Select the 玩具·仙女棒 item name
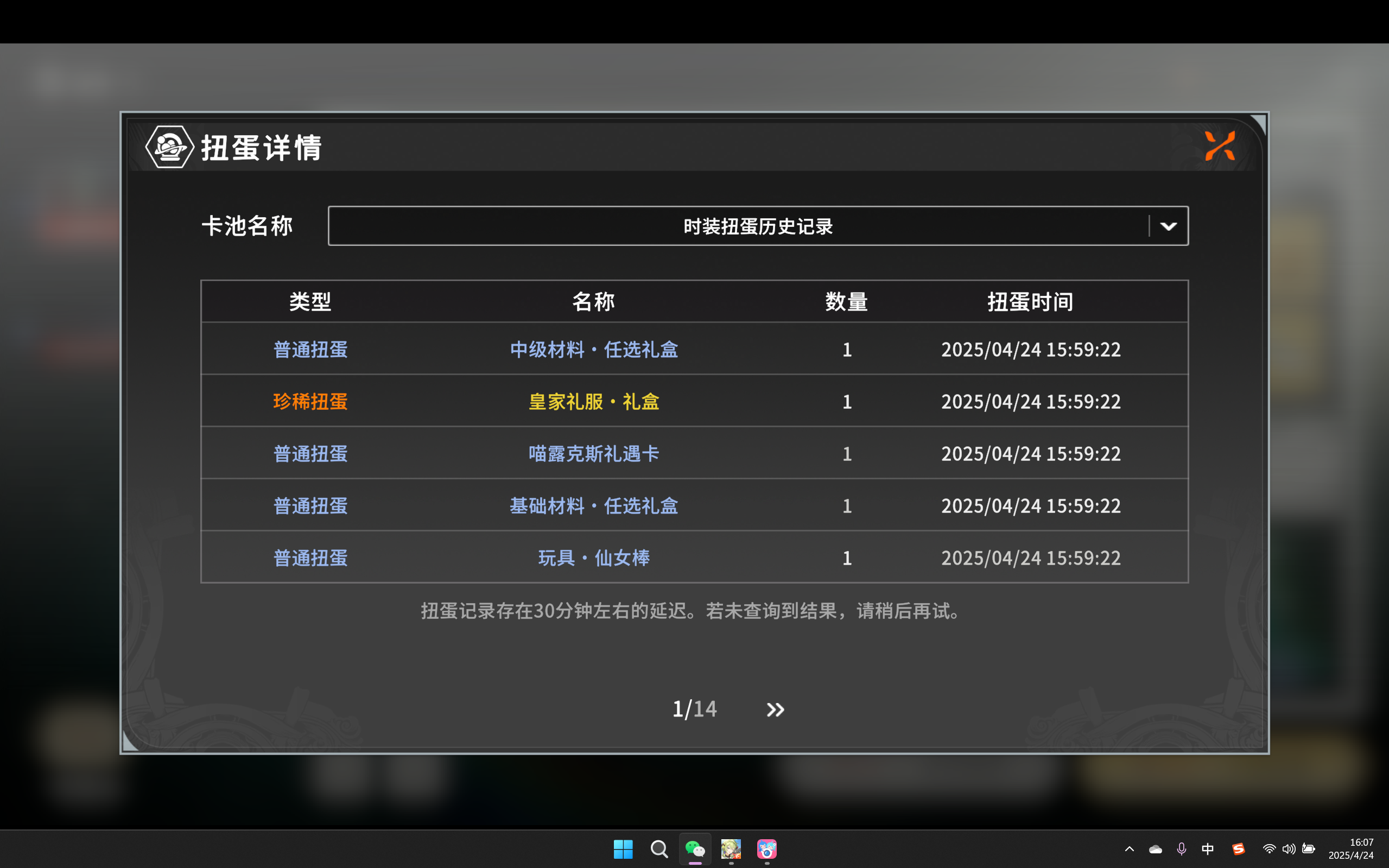The width and height of the screenshot is (1389, 868). pos(594,557)
